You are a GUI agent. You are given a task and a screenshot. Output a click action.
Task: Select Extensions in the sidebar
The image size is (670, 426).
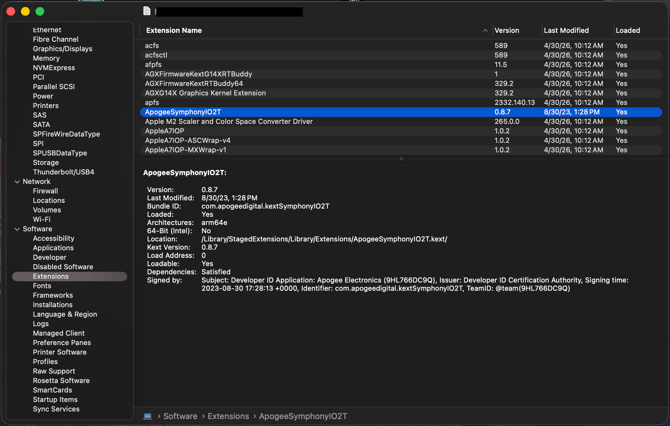(70, 276)
